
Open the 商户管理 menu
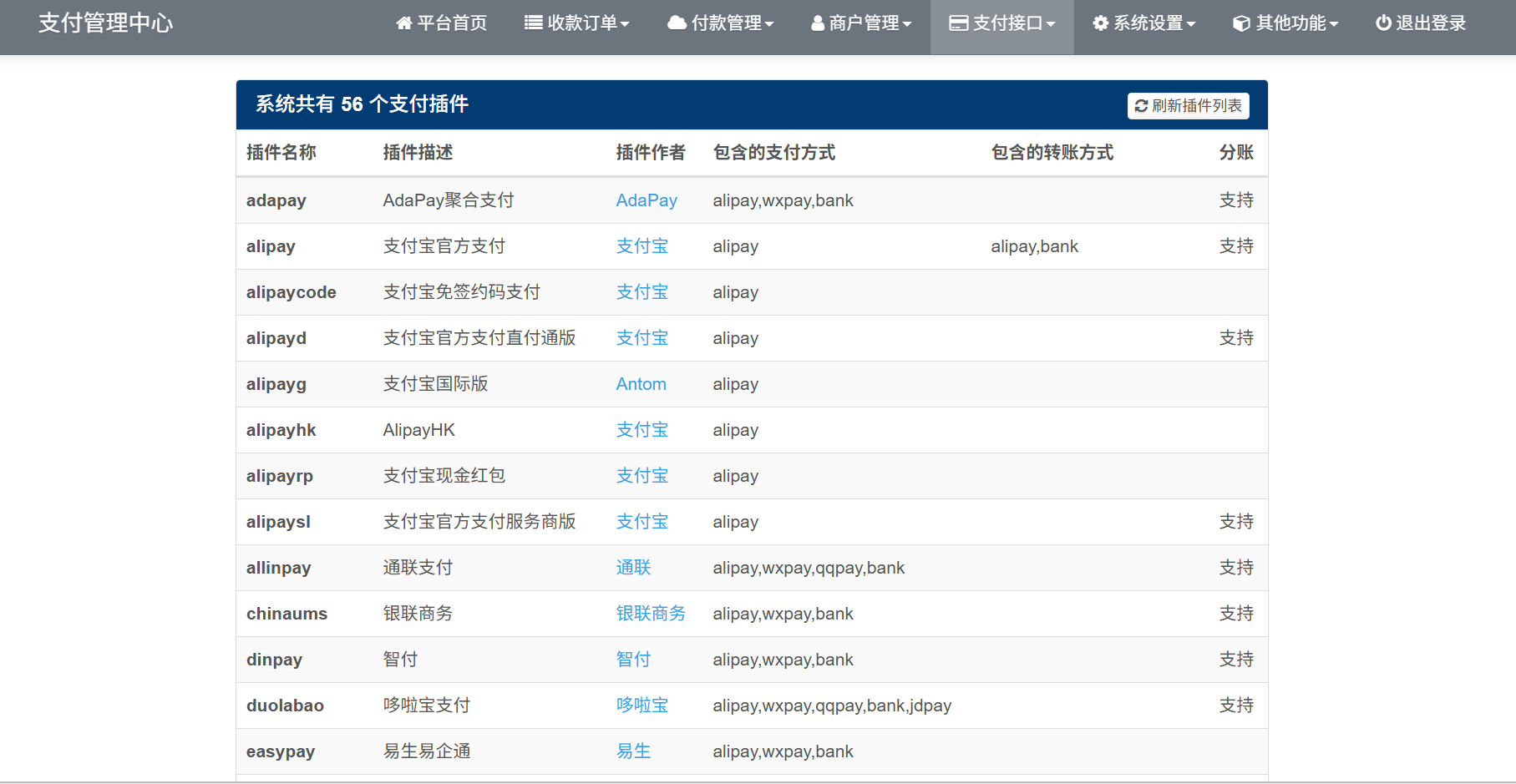[864, 23]
